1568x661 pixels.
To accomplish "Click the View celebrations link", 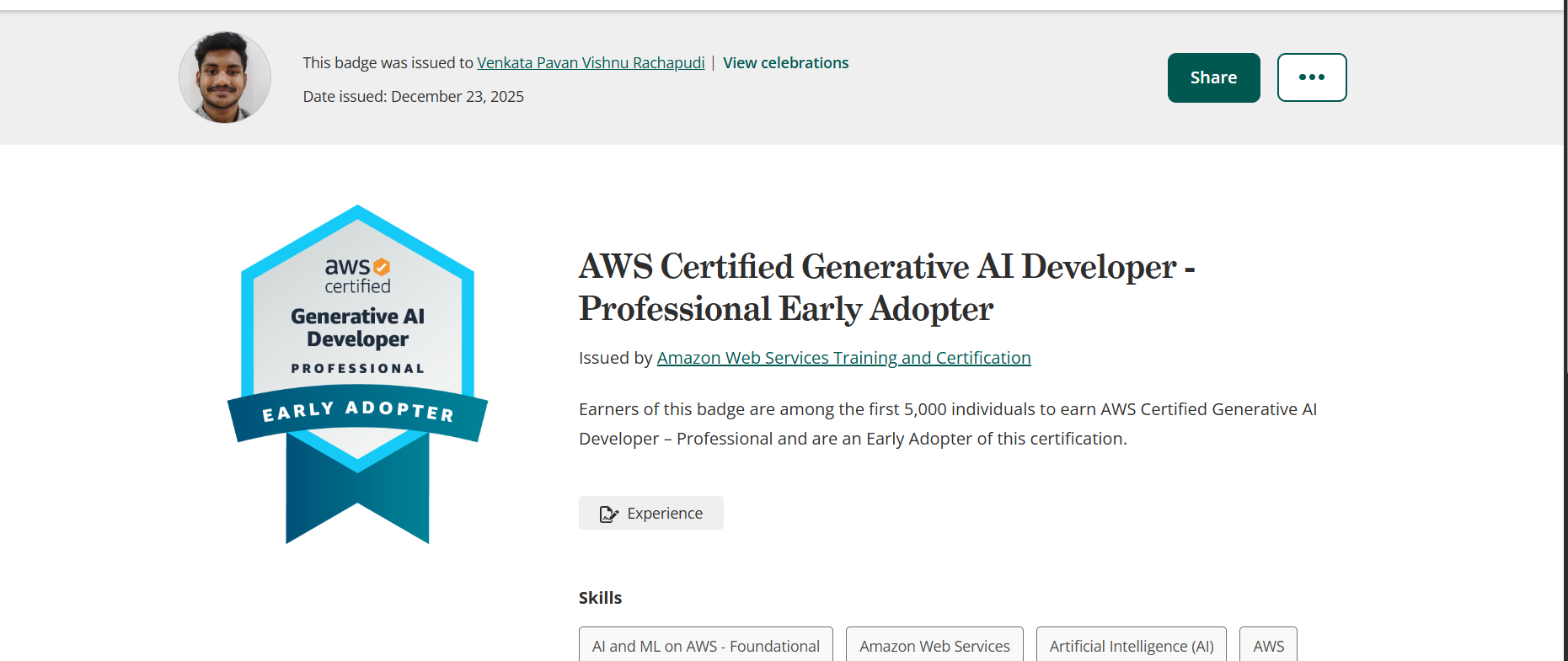I will tap(785, 63).
